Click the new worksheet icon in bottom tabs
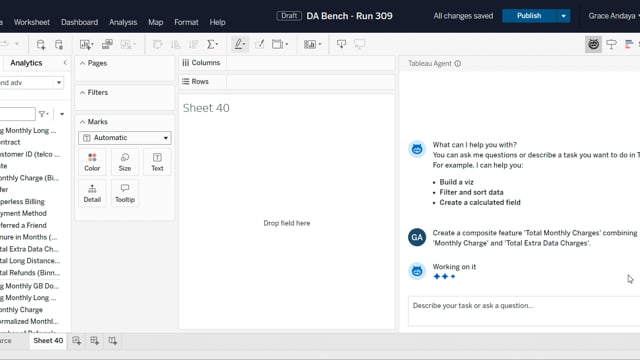The image size is (640, 360). pos(77,341)
